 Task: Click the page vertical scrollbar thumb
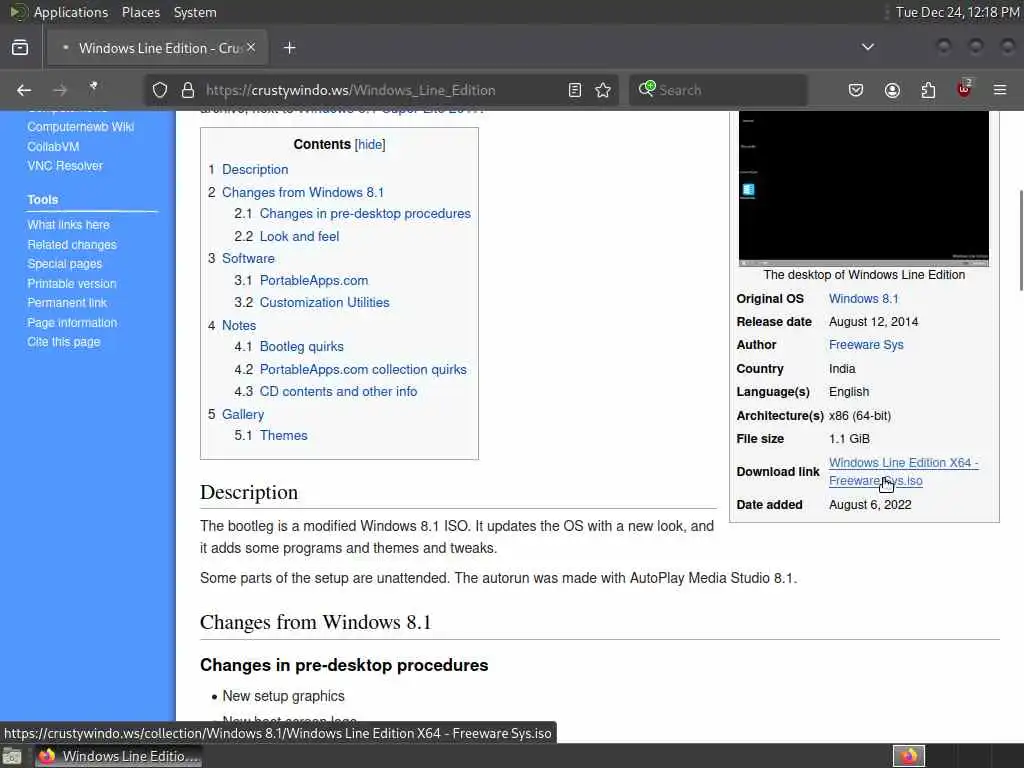pos(1020,240)
